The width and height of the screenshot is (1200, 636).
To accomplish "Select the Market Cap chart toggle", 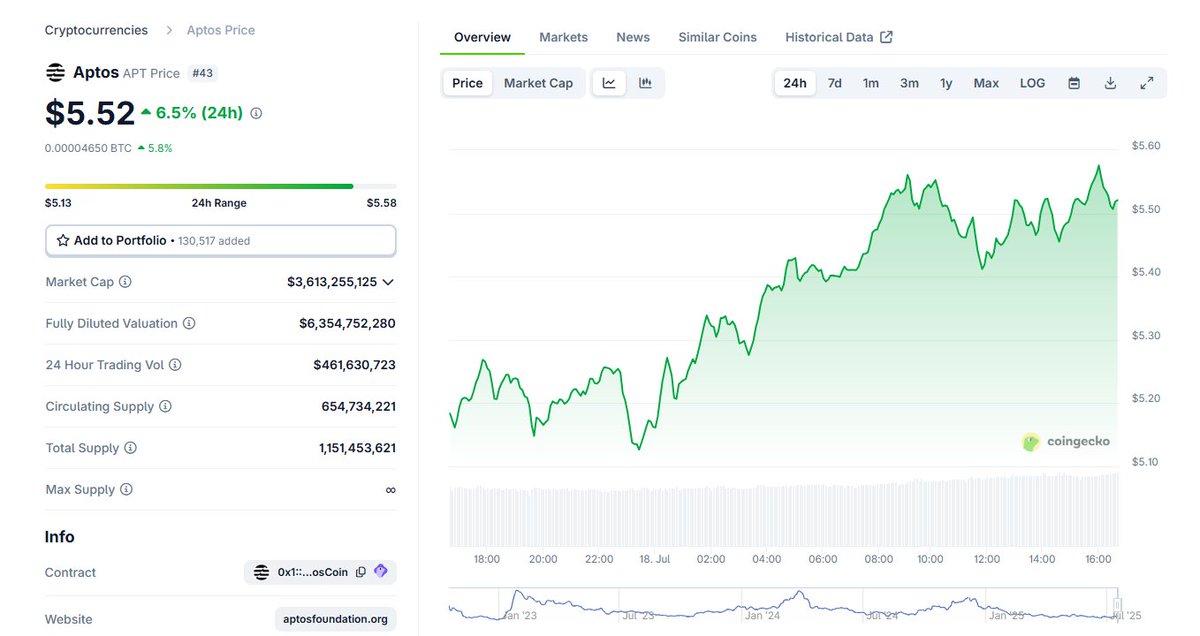I will pos(538,83).
